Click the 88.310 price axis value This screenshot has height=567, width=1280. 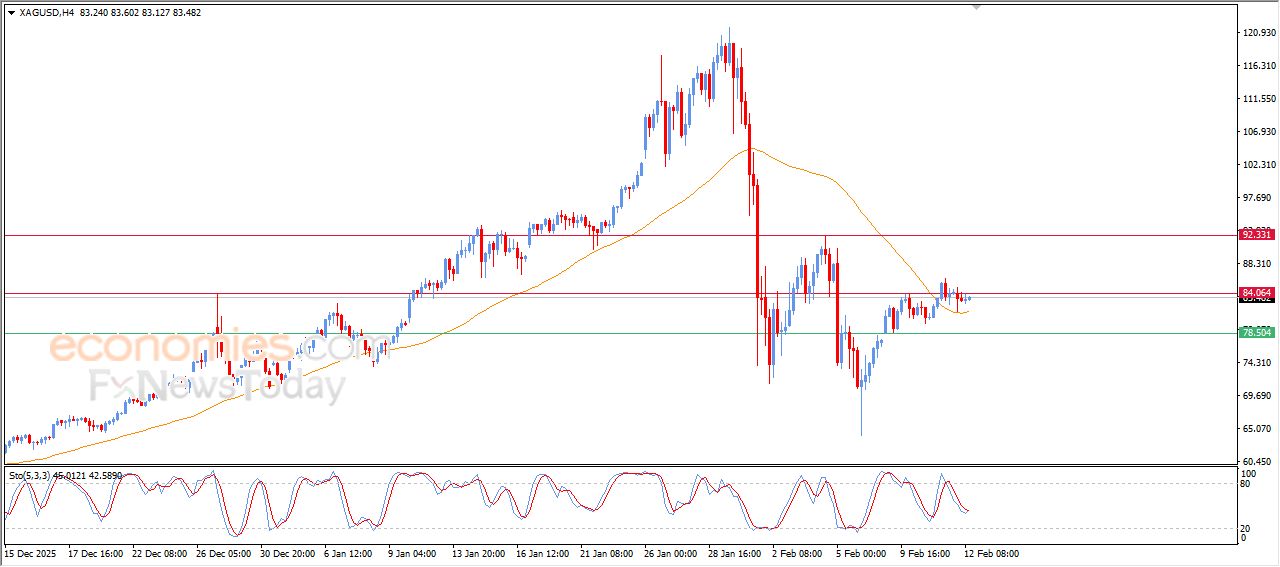point(1258,264)
